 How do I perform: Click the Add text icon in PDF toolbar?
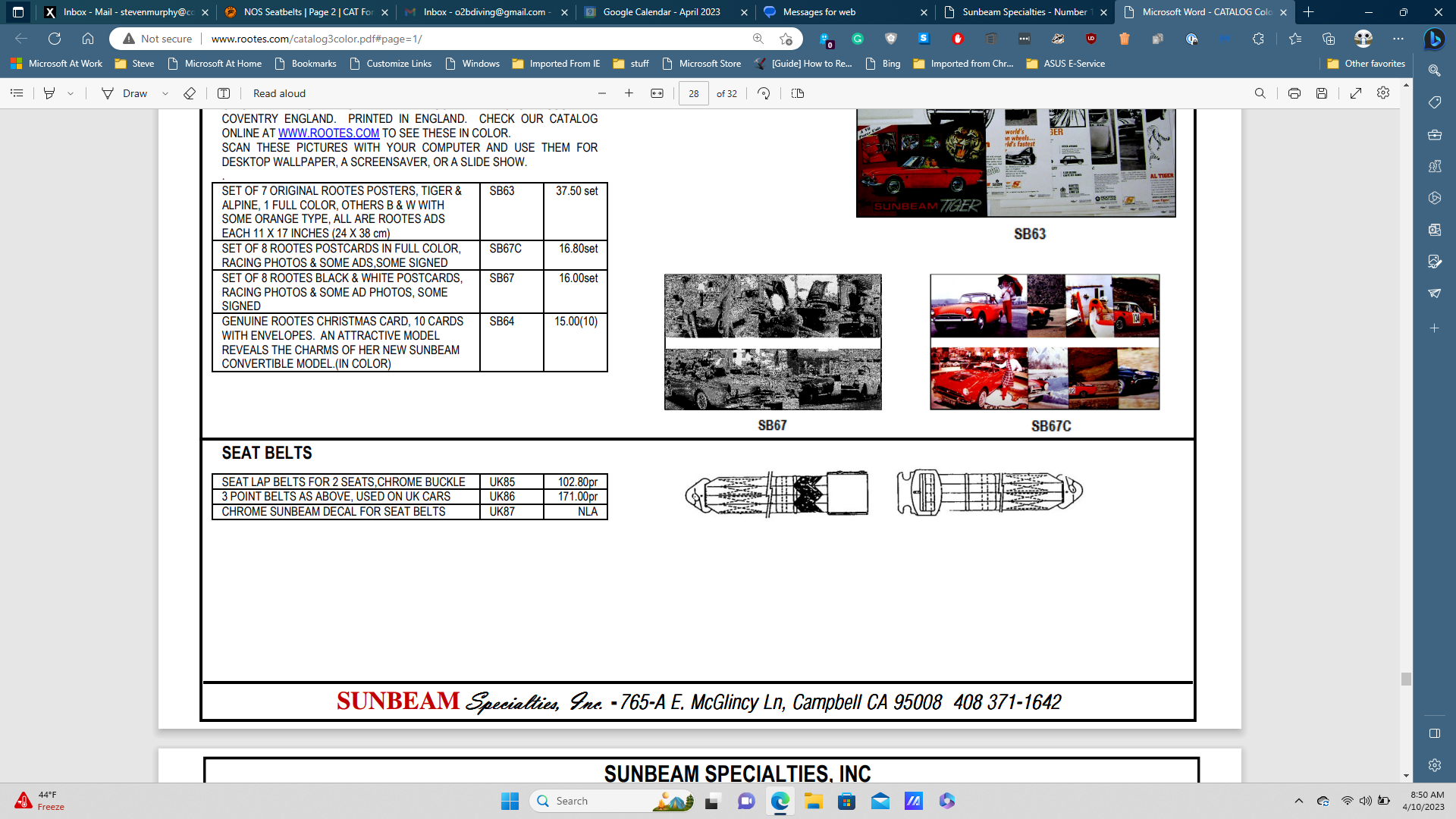click(224, 93)
